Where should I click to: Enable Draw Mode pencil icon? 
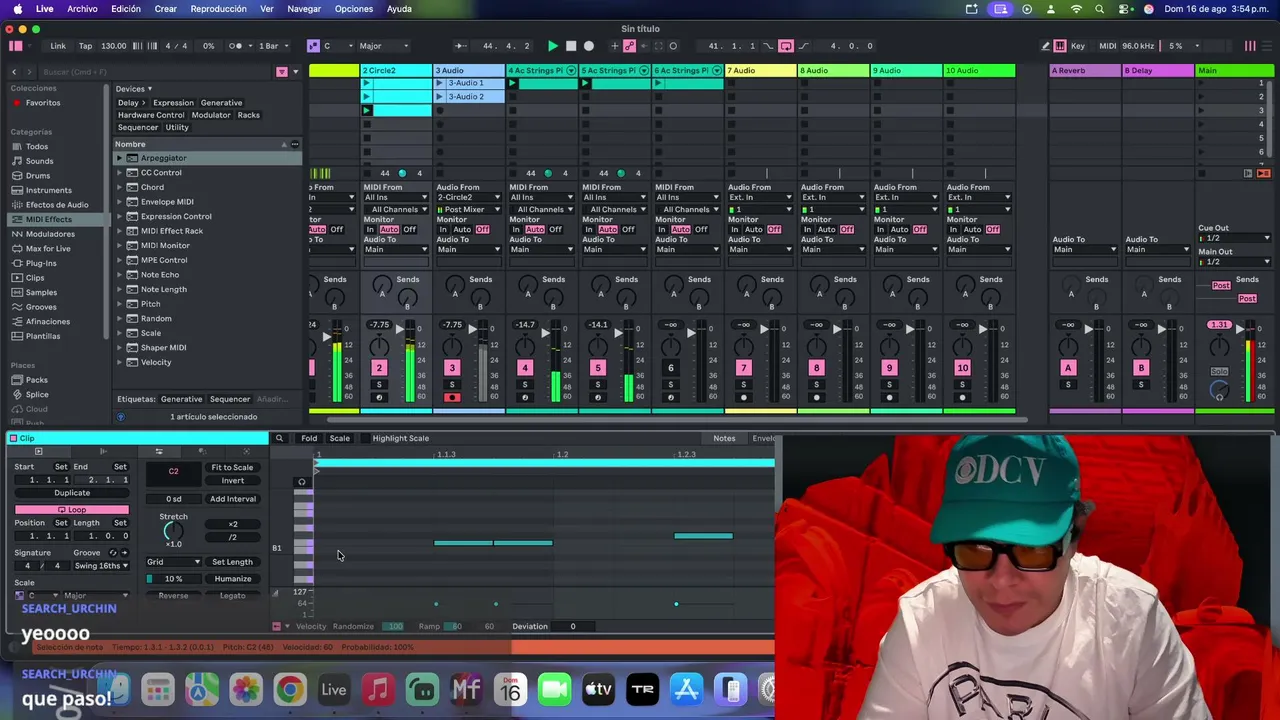1046,46
